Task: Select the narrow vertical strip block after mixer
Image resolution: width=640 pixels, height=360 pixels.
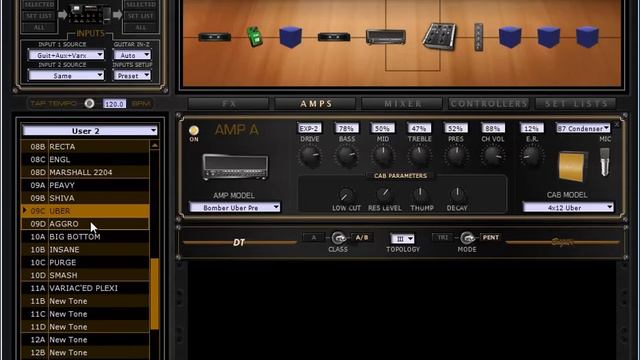Action: coord(479,37)
